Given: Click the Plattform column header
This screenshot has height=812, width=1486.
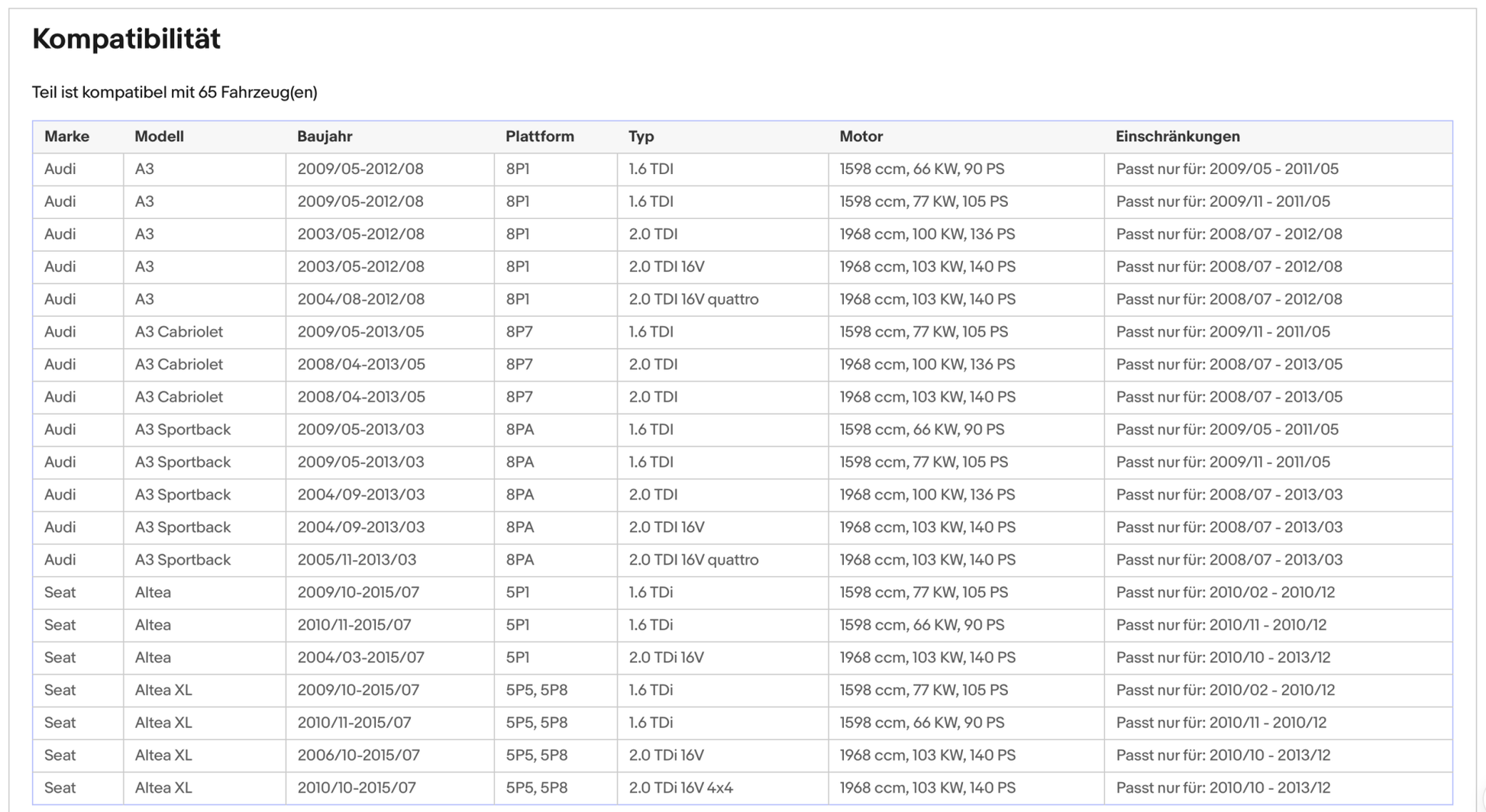Looking at the screenshot, I should coord(540,137).
